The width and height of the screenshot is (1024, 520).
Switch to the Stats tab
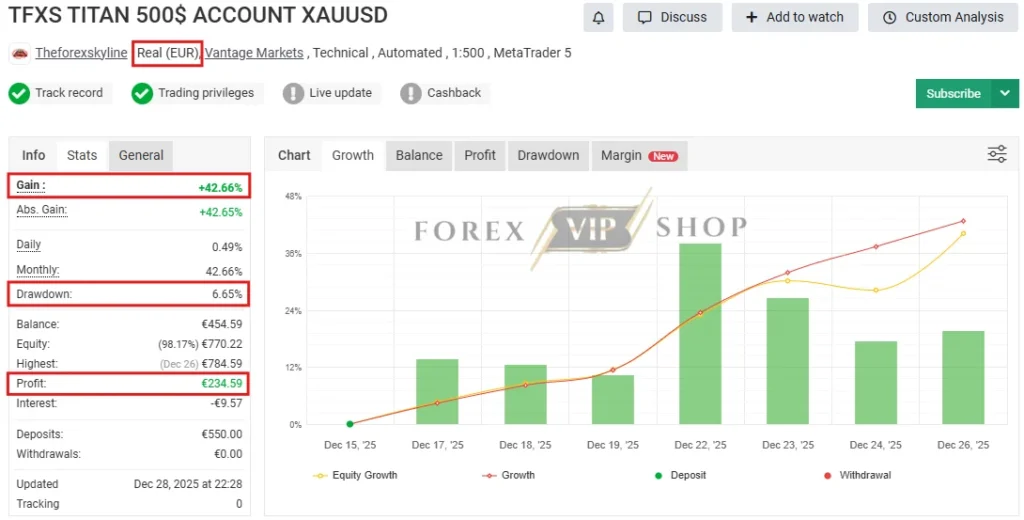coord(82,155)
